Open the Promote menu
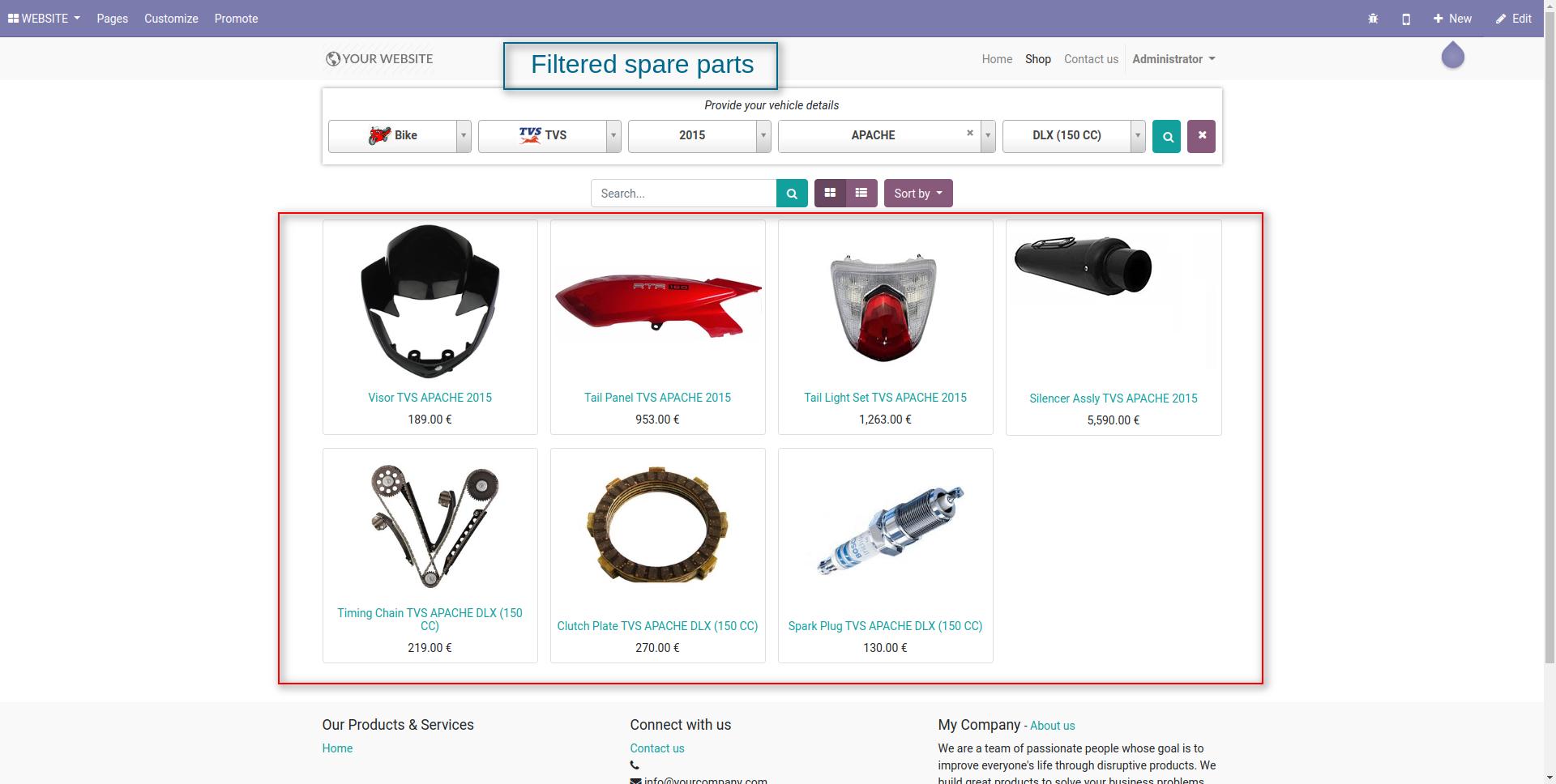Screen dimensions: 1556x784 click(x=236, y=19)
